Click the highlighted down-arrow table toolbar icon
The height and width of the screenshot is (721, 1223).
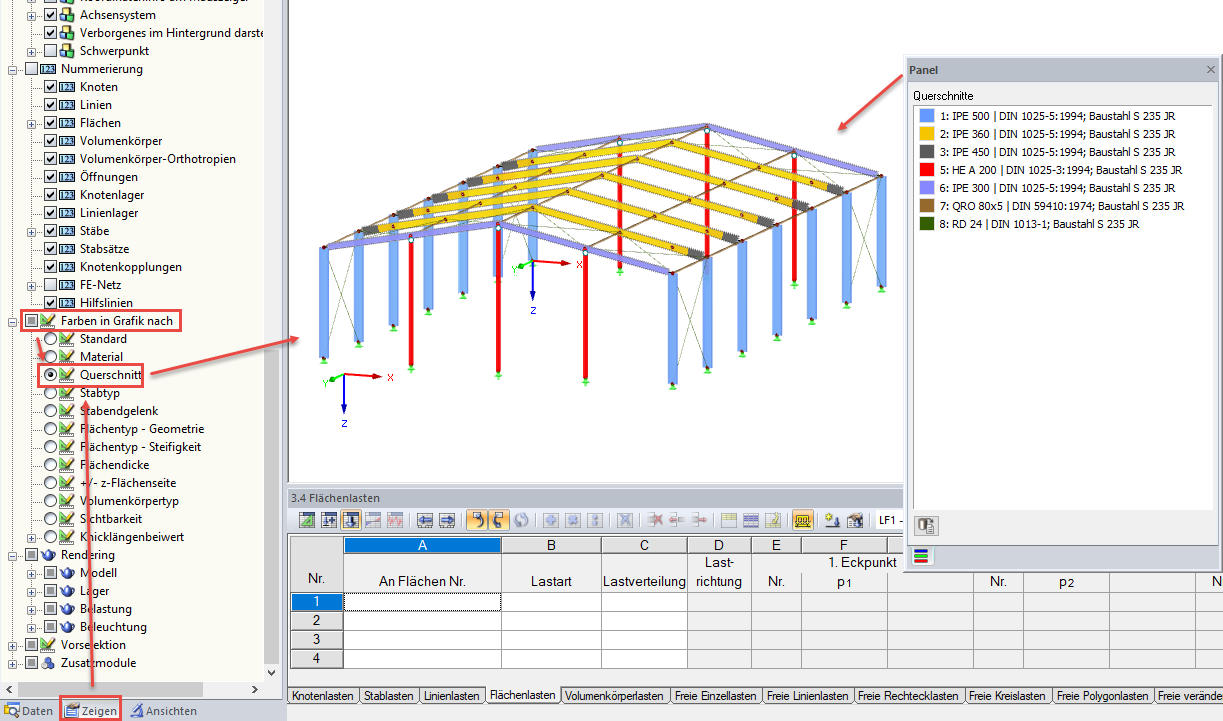351,520
